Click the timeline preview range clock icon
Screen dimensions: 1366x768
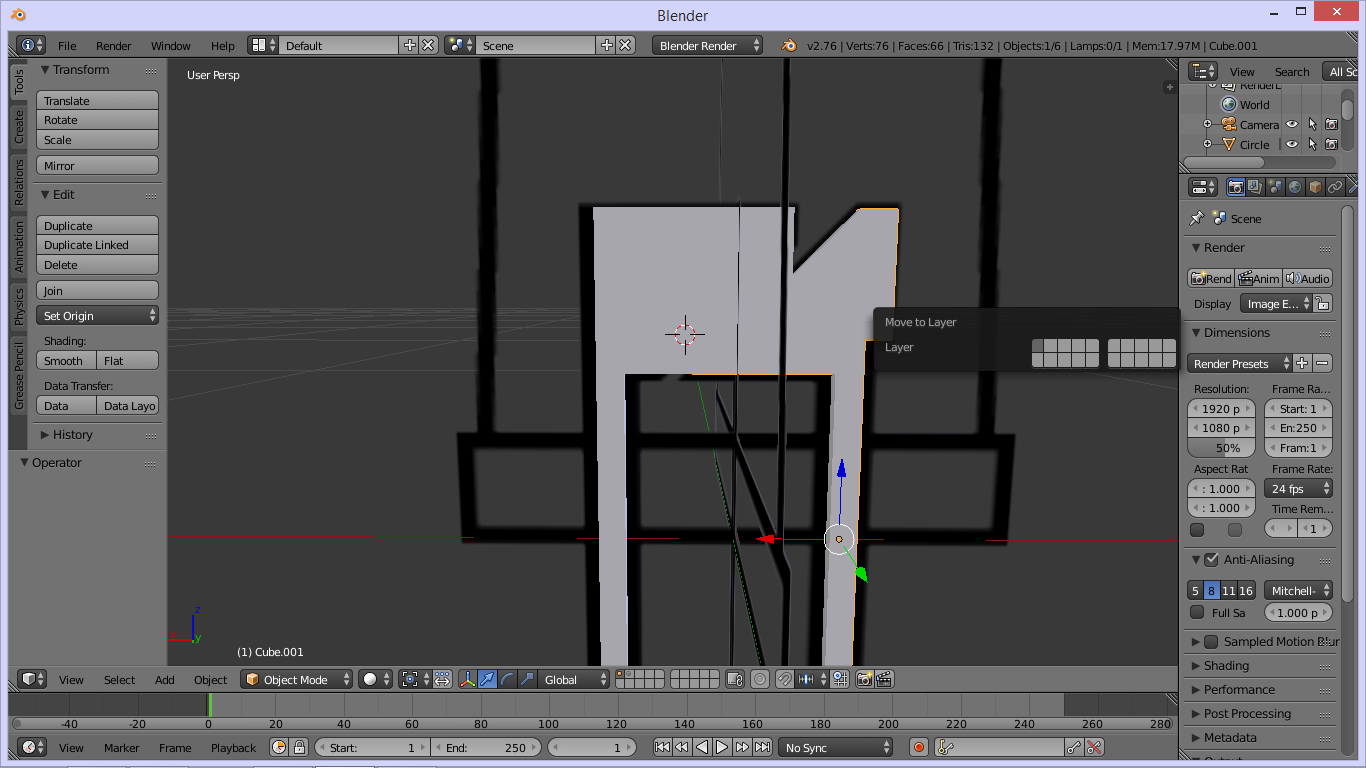click(x=279, y=747)
